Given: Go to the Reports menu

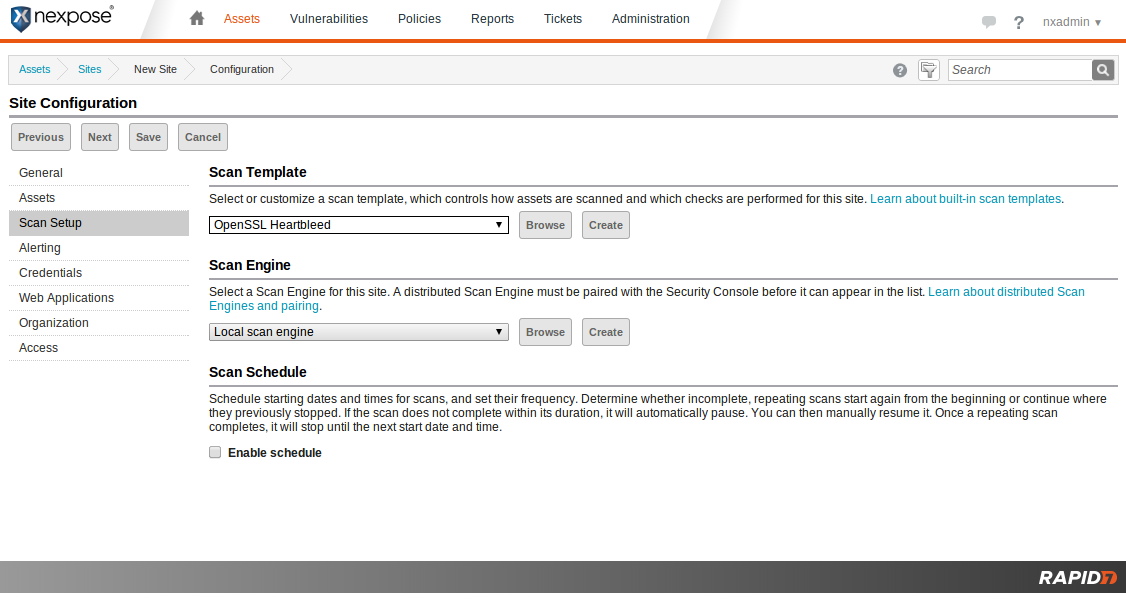Looking at the screenshot, I should point(492,19).
